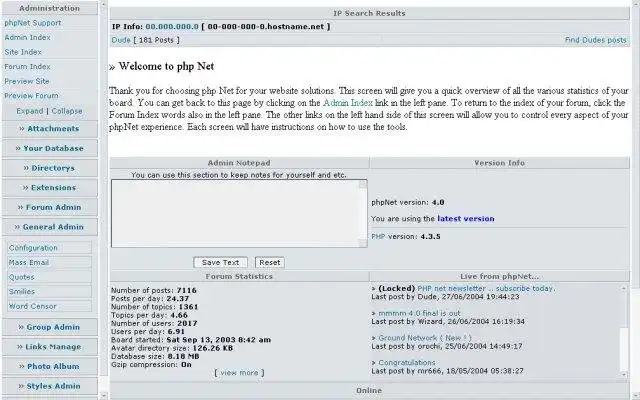This screenshot has width=640, height=400.
Task: Click Number of posts value 7116
Action: [x=187, y=290]
